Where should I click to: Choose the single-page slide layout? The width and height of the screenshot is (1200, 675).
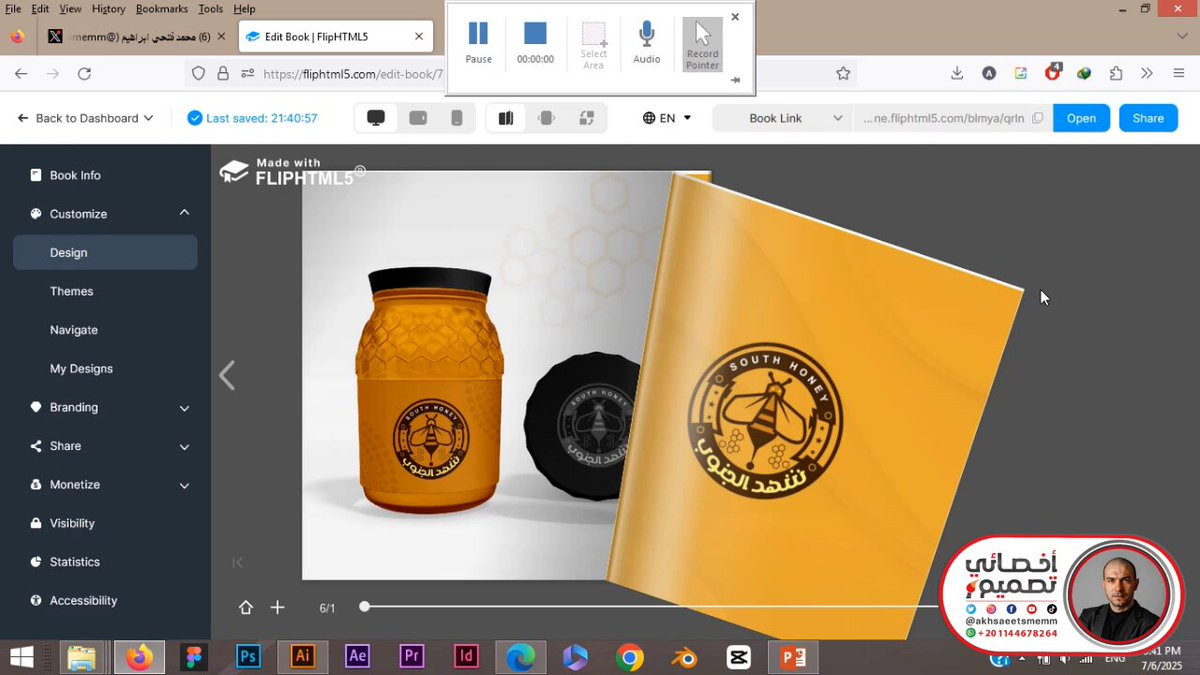tap(546, 118)
